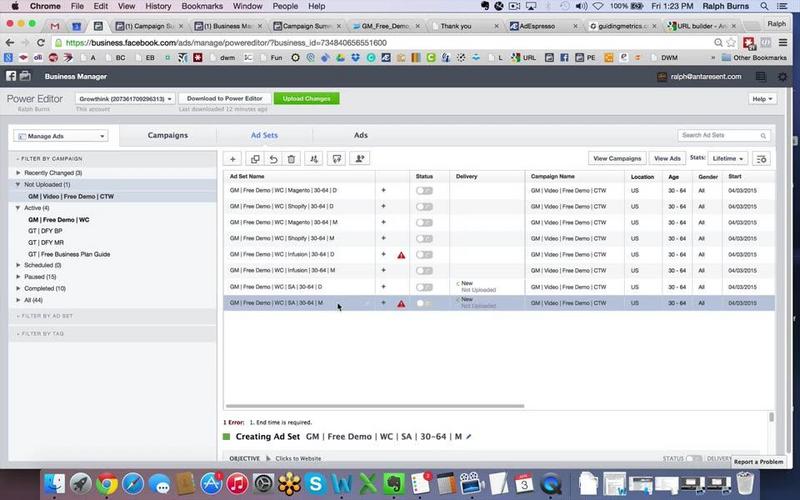Click the delete trash icon in toolbar
800x500 pixels.
291,159
